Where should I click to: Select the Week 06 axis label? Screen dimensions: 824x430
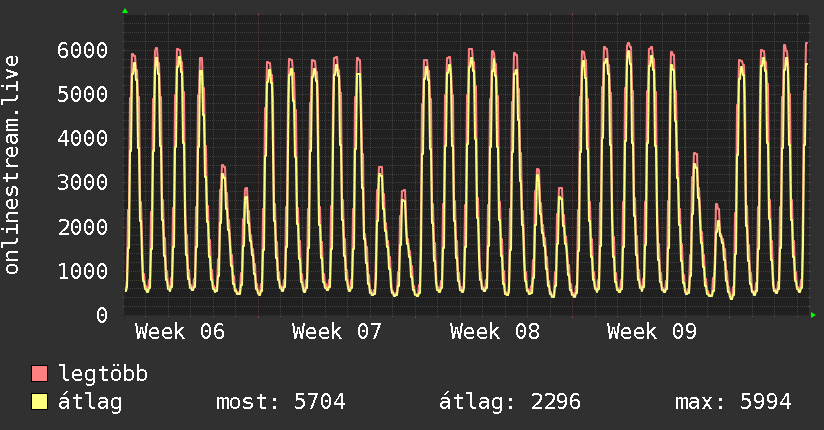pyautogui.click(x=180, y=332)
